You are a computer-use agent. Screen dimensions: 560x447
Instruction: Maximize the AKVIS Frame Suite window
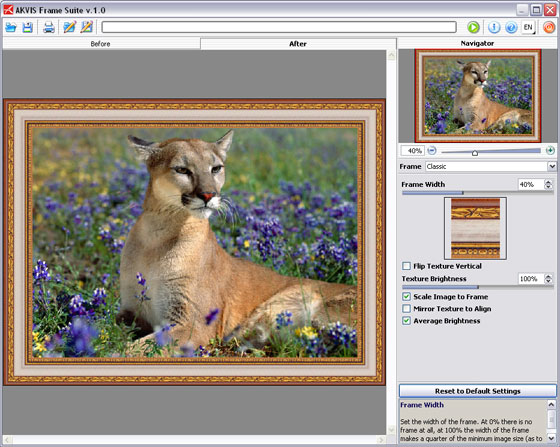pos(536,10)
